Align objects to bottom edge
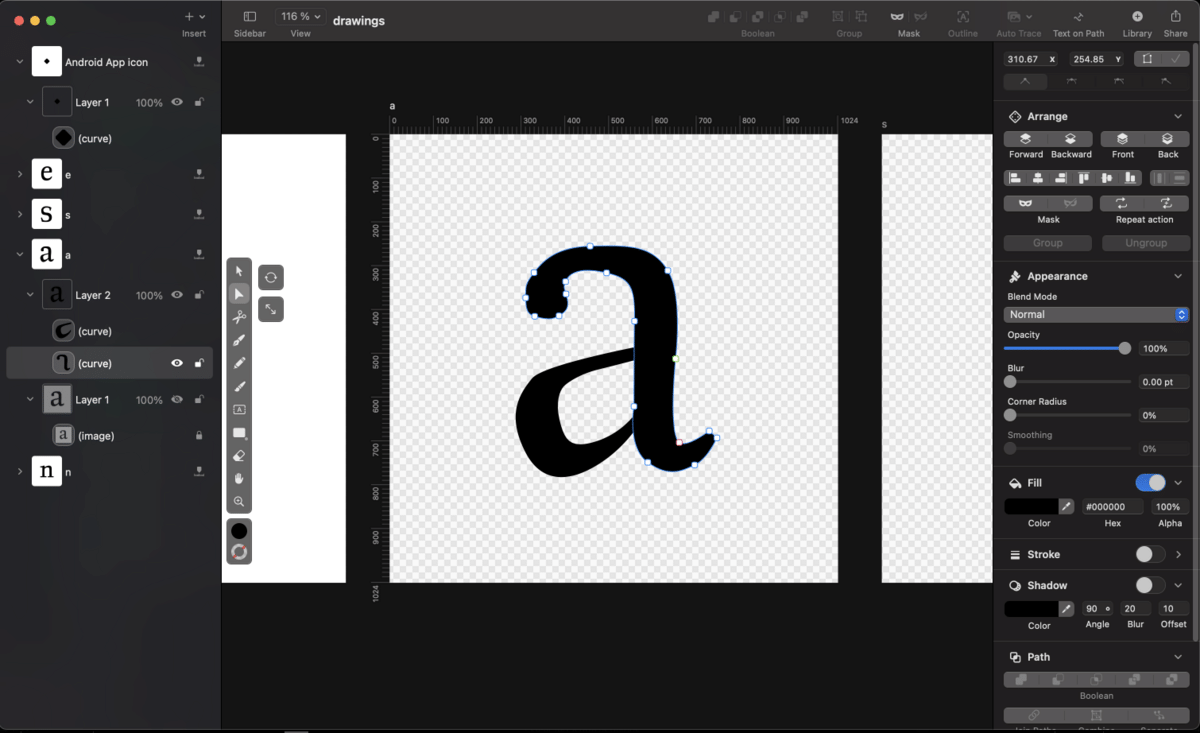The image size is (1200, 733). point(1131,178)
